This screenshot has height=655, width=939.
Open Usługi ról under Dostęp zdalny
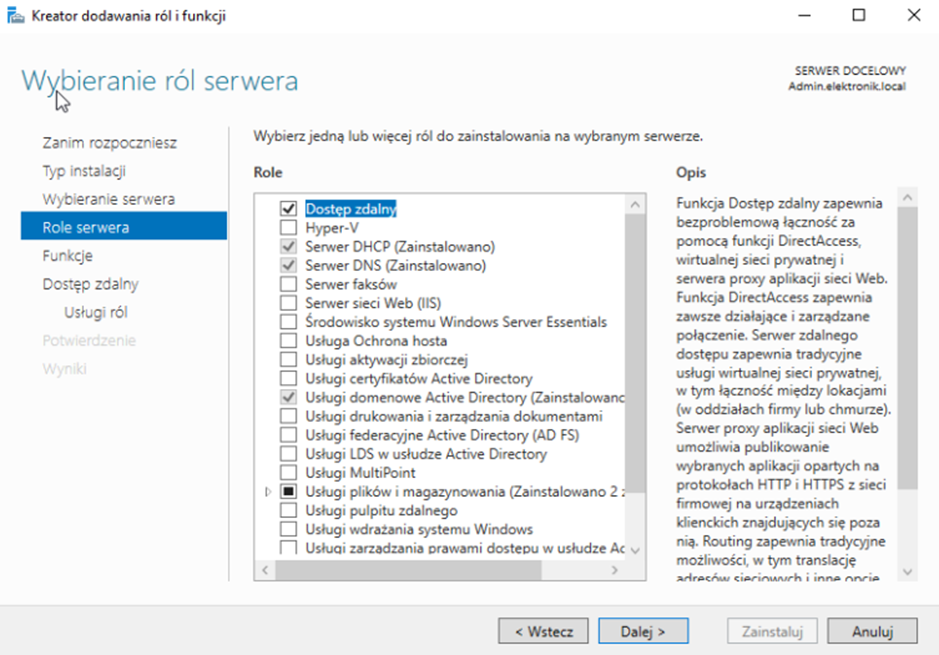coord(95,312)
